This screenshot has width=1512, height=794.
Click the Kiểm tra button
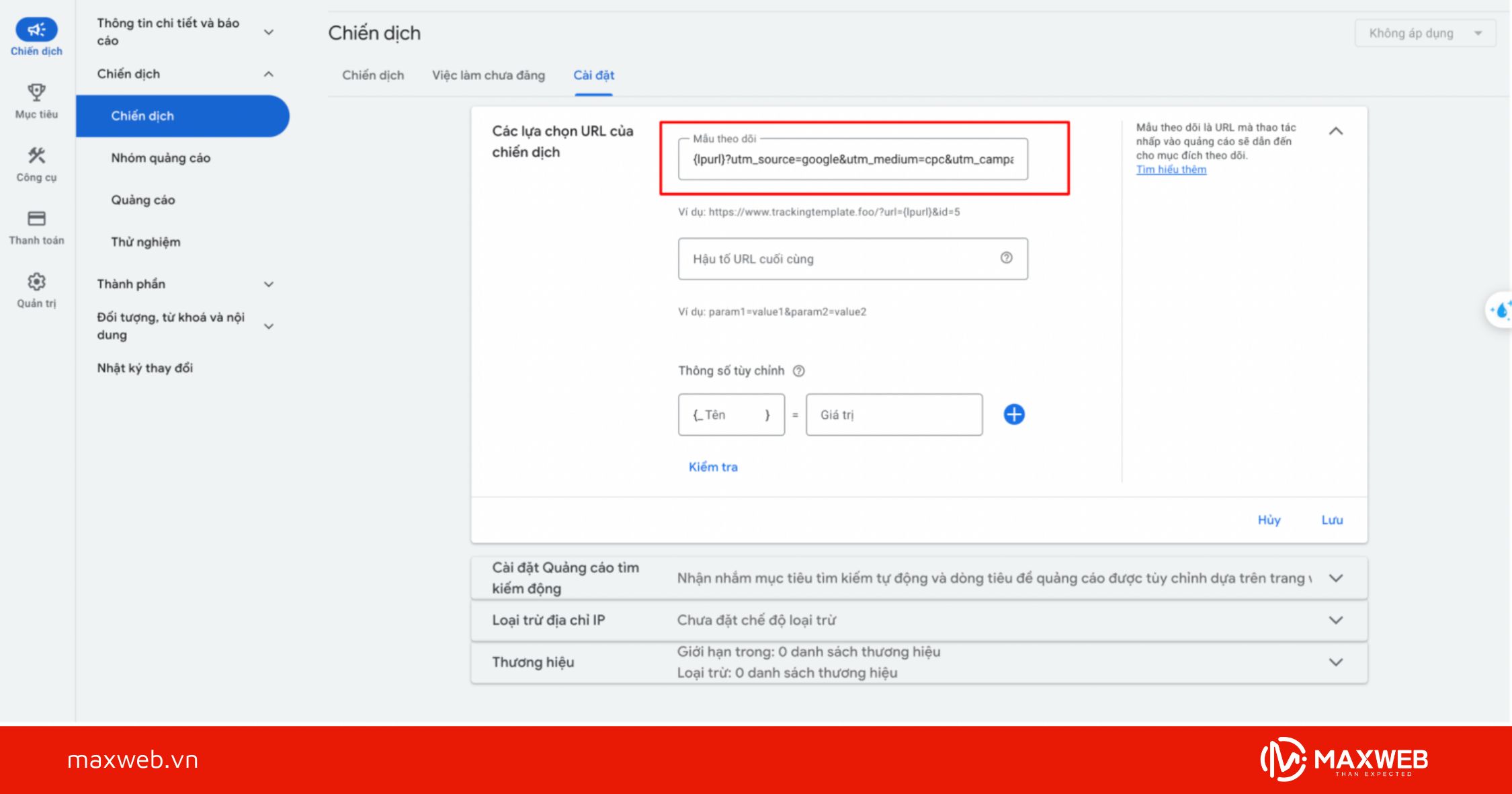712,467
